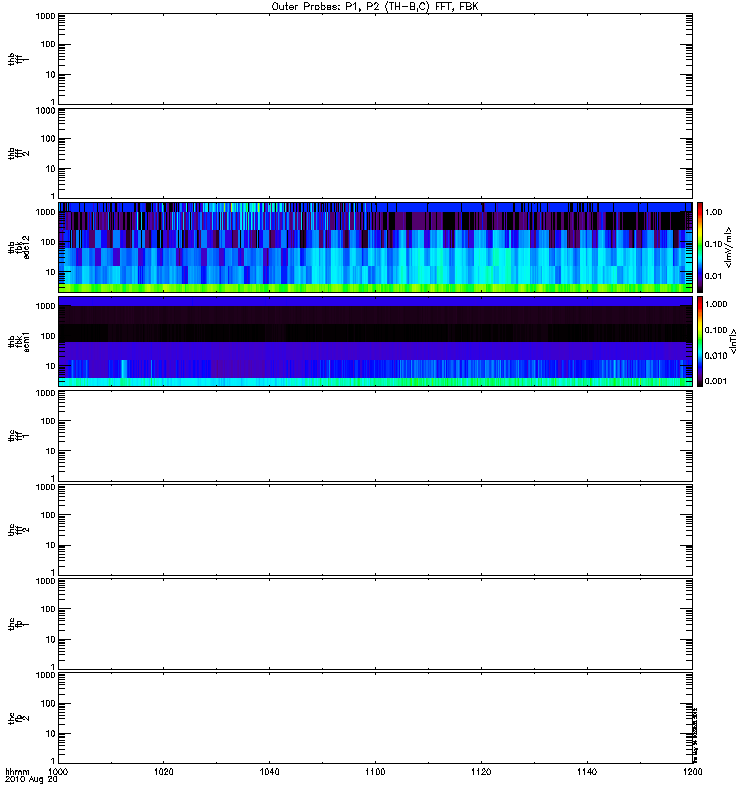Click the '1100' time tick label
Image resolution: width=750 pixels, height=800 pixels.
pos(375,771)
